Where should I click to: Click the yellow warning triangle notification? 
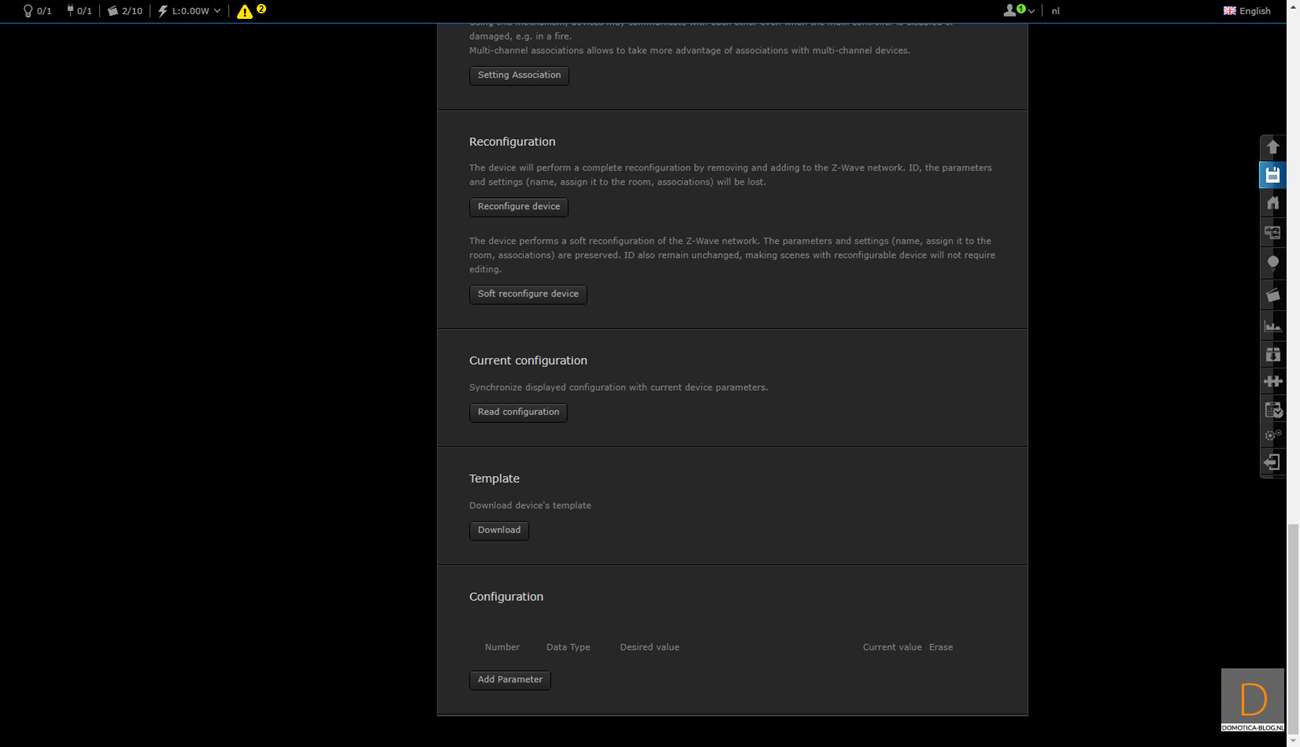[245, 11]
